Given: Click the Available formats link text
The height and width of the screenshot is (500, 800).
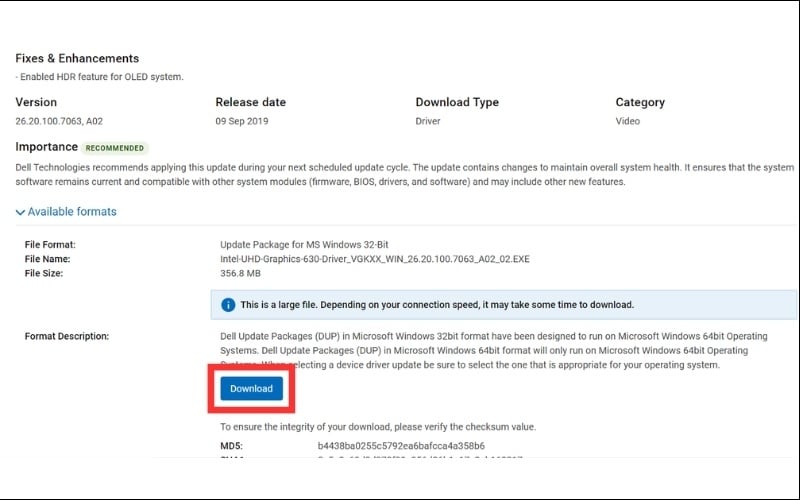Looking at the screenshot, I should click(x=72, y=212).
